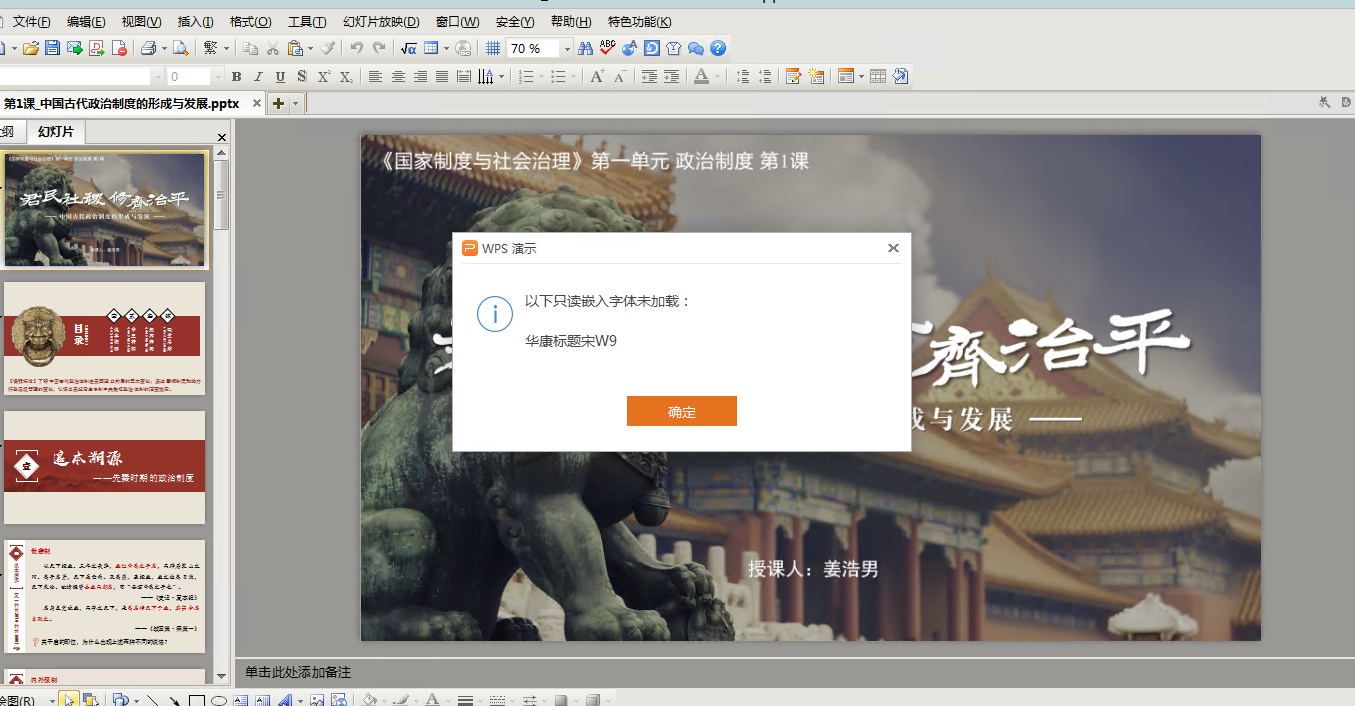Select the 追本溯源 slide thumbnail

click(x=105, y=467)
